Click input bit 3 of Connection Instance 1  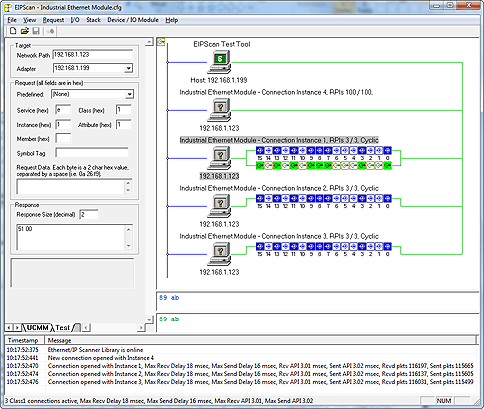[x=362, y=150]
